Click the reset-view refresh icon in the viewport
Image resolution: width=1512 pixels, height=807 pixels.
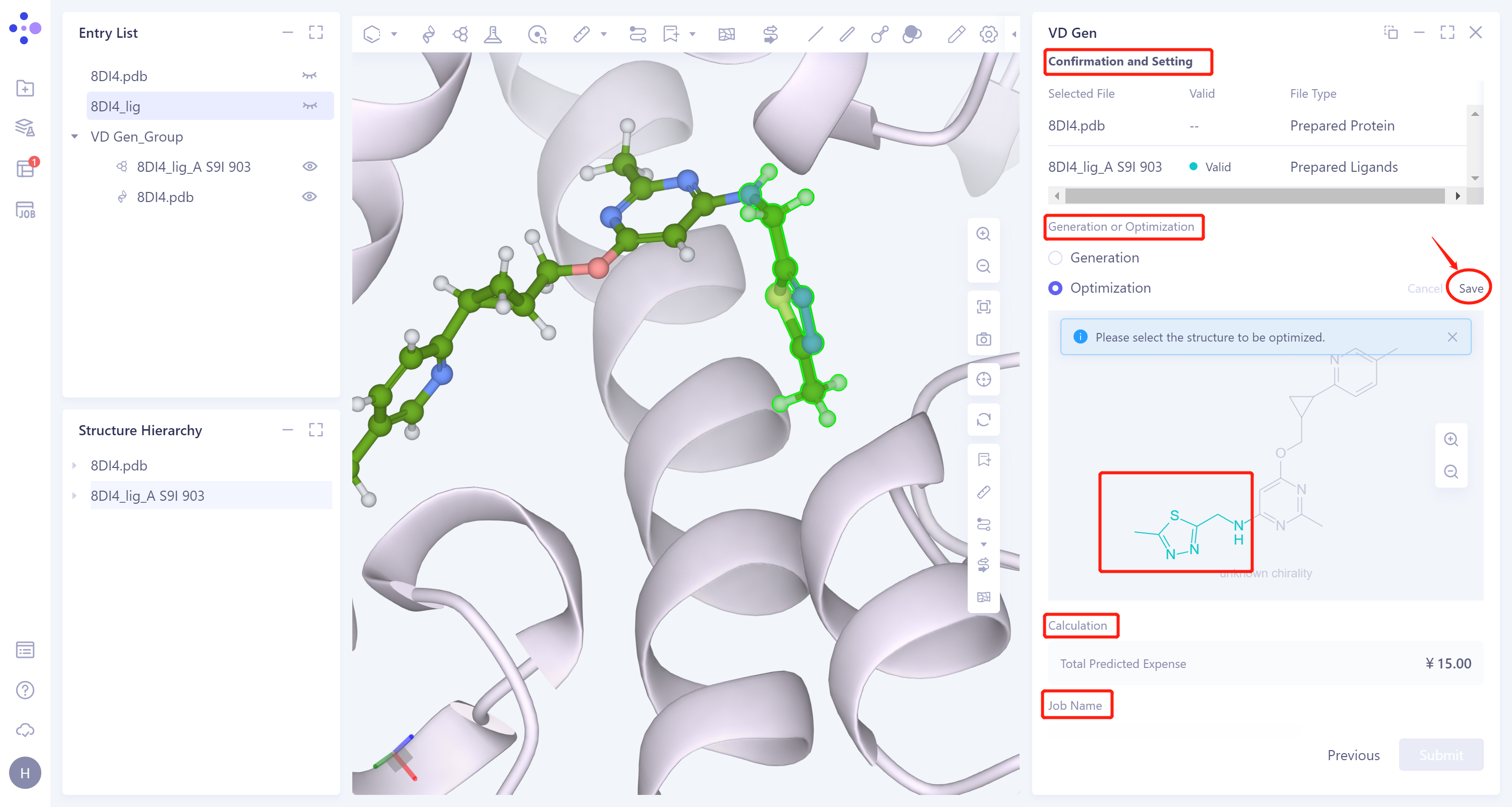pyautogui.click(x=984, y=420)
